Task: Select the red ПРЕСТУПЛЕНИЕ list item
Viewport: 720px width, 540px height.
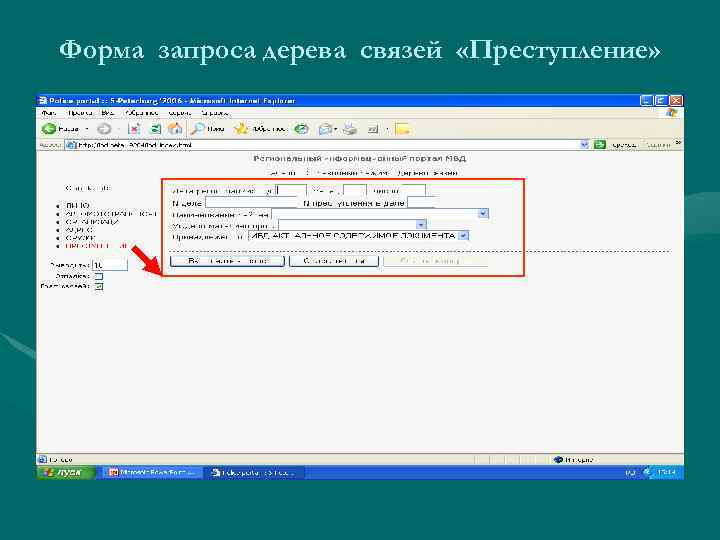Action: pos(97,246)
